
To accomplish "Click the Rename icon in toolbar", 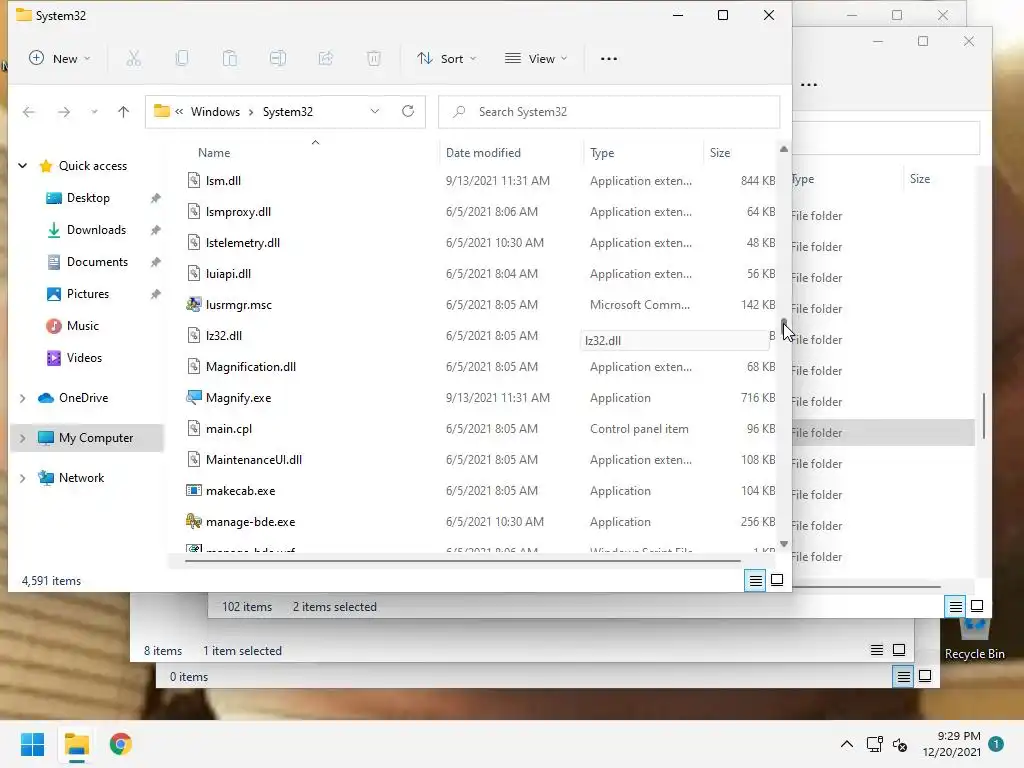I will click(x=278, y=59).
